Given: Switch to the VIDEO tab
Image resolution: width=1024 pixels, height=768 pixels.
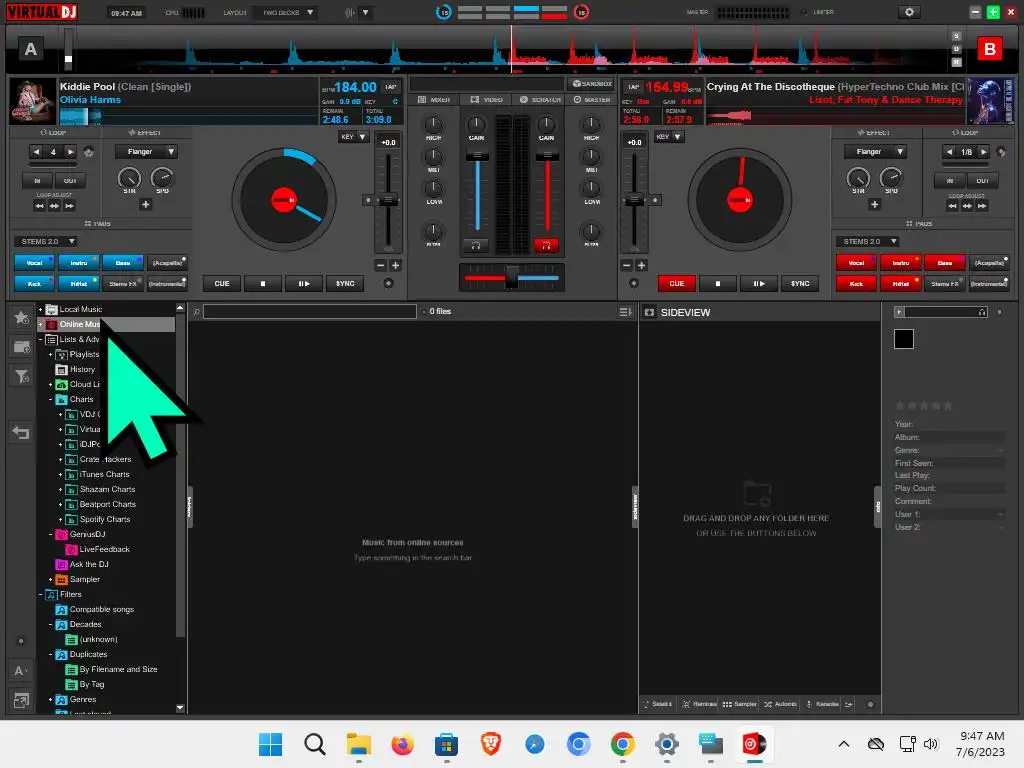Looking at the screenshot, I should click(x=487, y=100).
